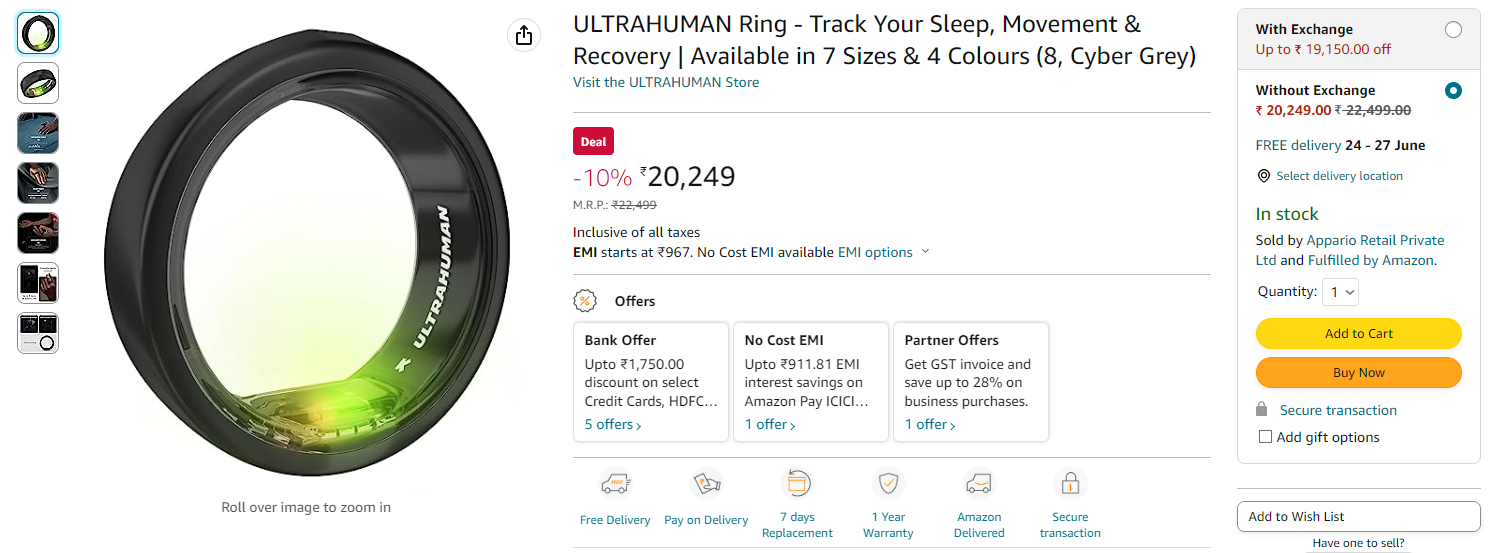1491x553 pixels.
Task: Open the Partner Offers card
Action: tap(971, 382)
